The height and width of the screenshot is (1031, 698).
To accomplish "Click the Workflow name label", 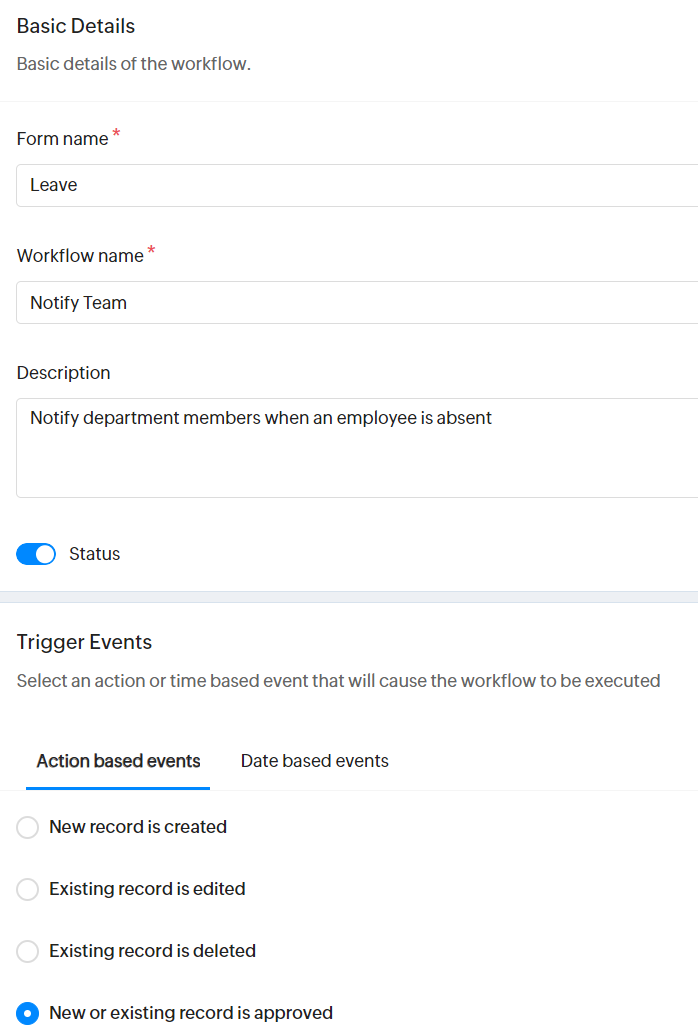I will [x=80, y=256].
